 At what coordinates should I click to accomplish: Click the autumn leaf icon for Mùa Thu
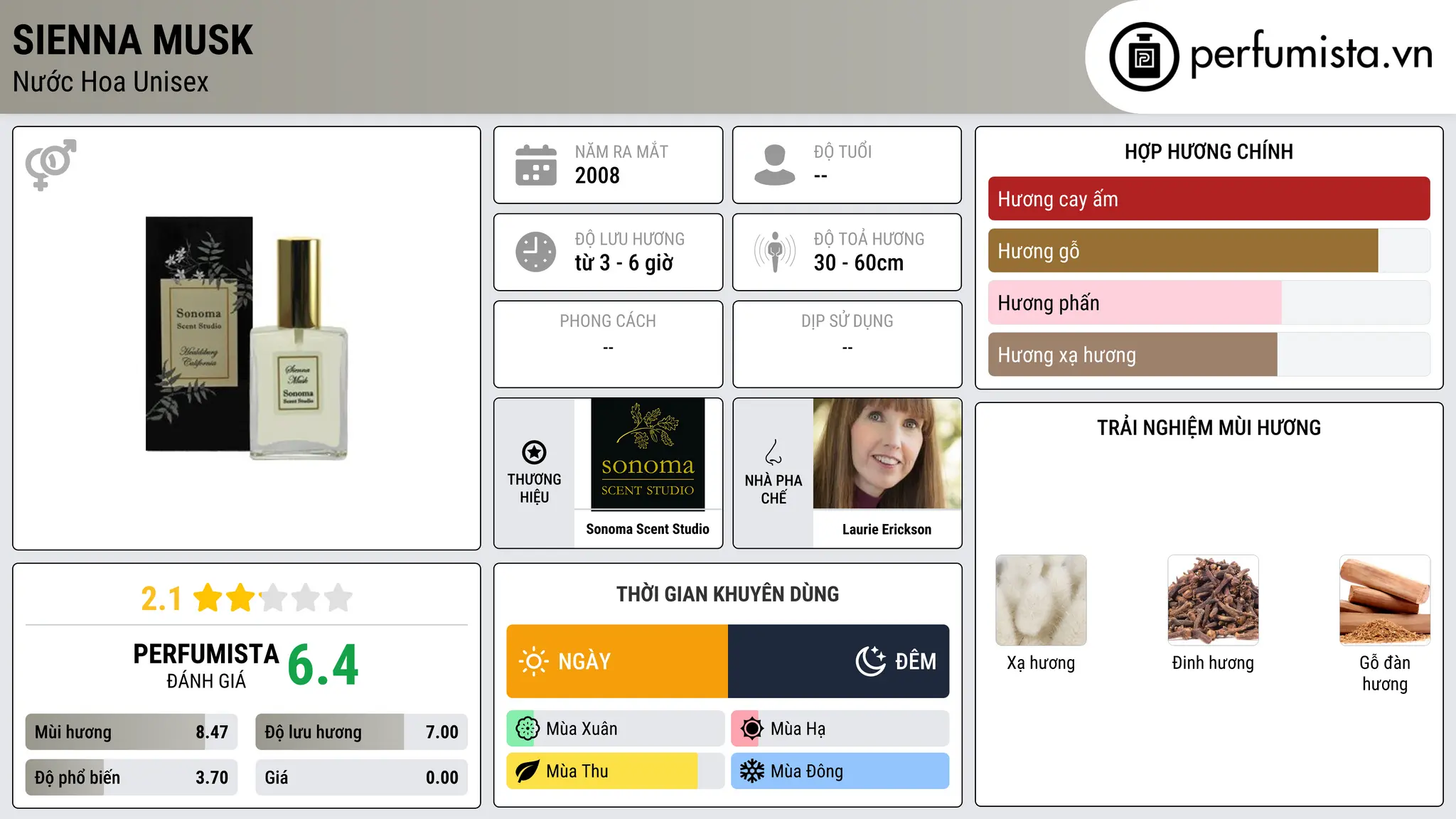pyautogui.click(x=527, y=771)
